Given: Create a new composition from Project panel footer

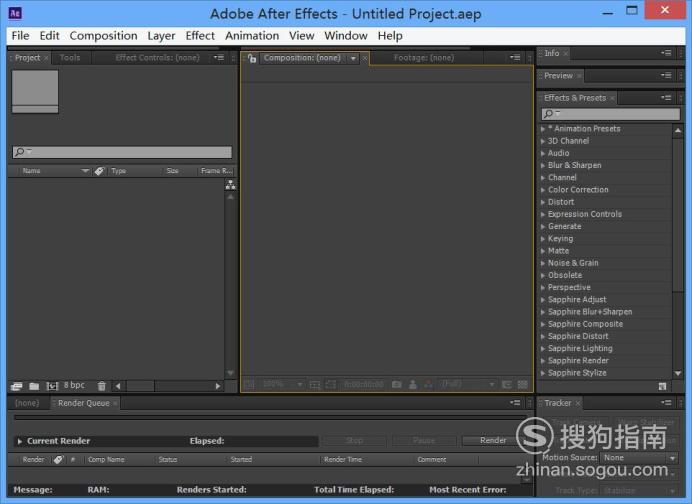Looking at the screenshot, I should tap(53, 386).
